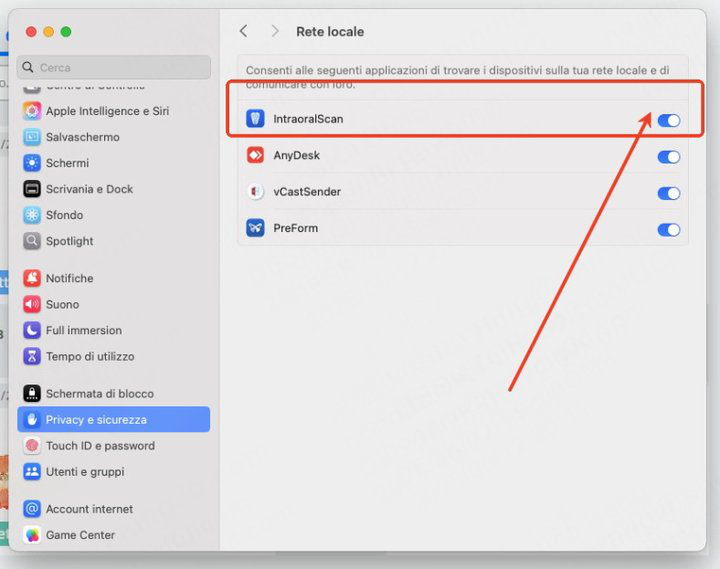Disable local network access for IntraoralScan
The width and height of the screenshot is (720, 569).
point(669,120)
